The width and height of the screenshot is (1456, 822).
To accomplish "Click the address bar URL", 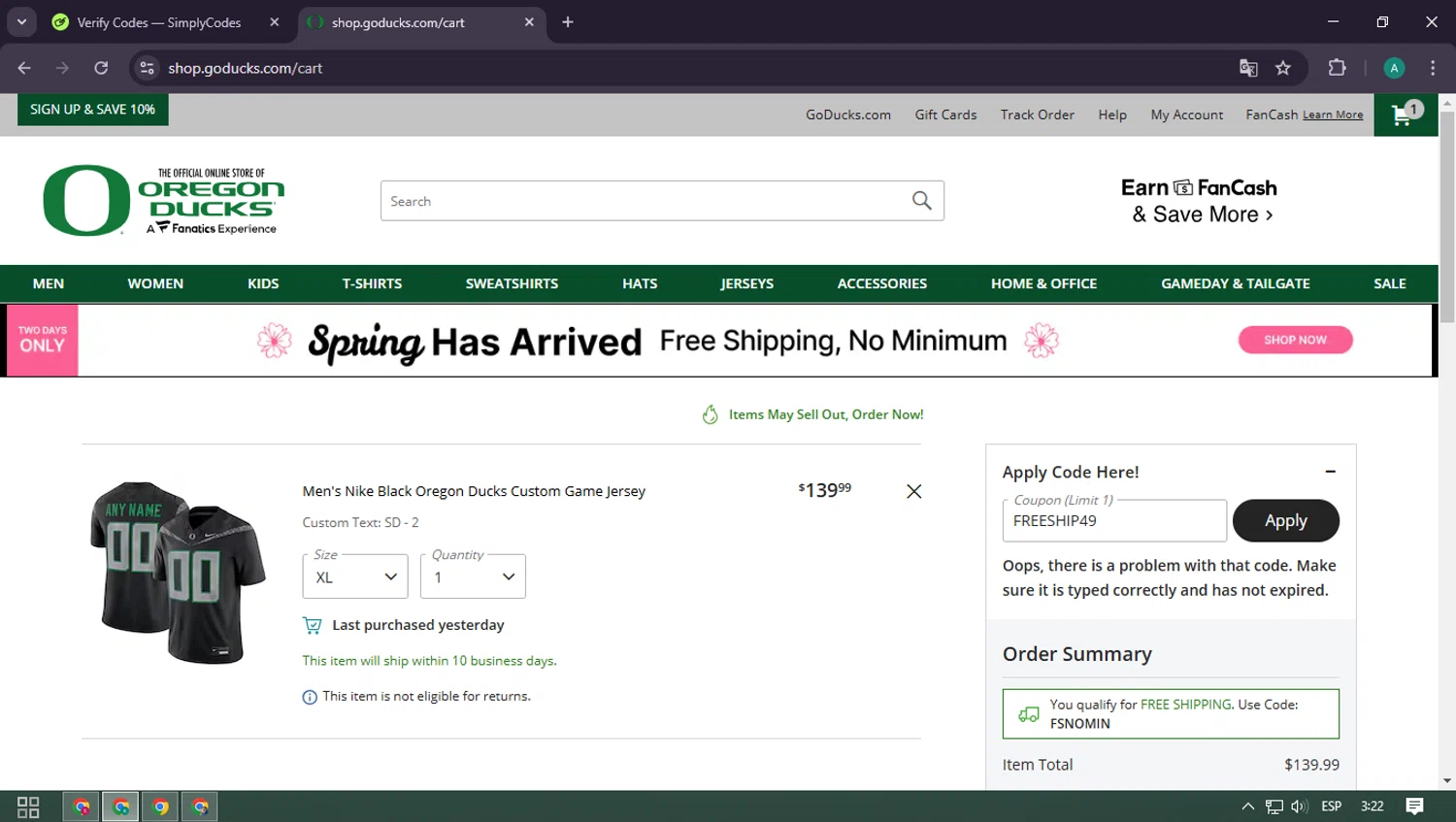I will click(x=245, y=68).
